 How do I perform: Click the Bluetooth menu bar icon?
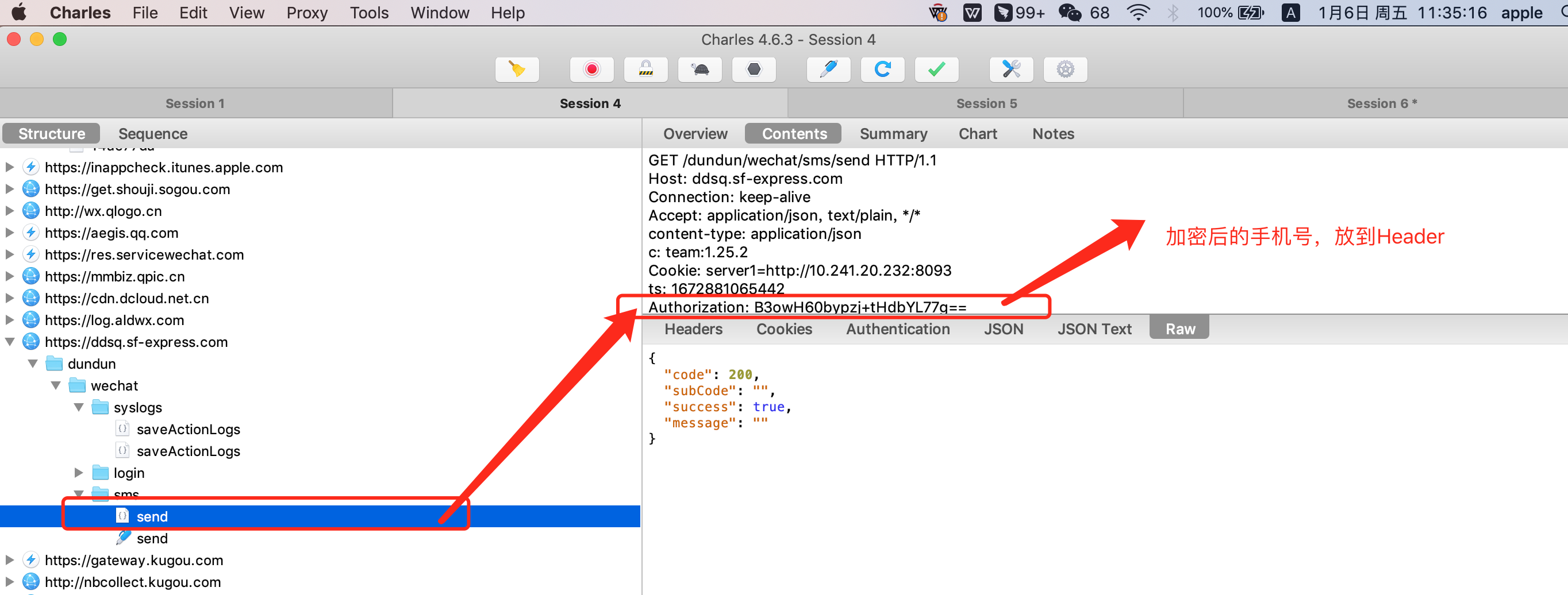click(1173, 13)
